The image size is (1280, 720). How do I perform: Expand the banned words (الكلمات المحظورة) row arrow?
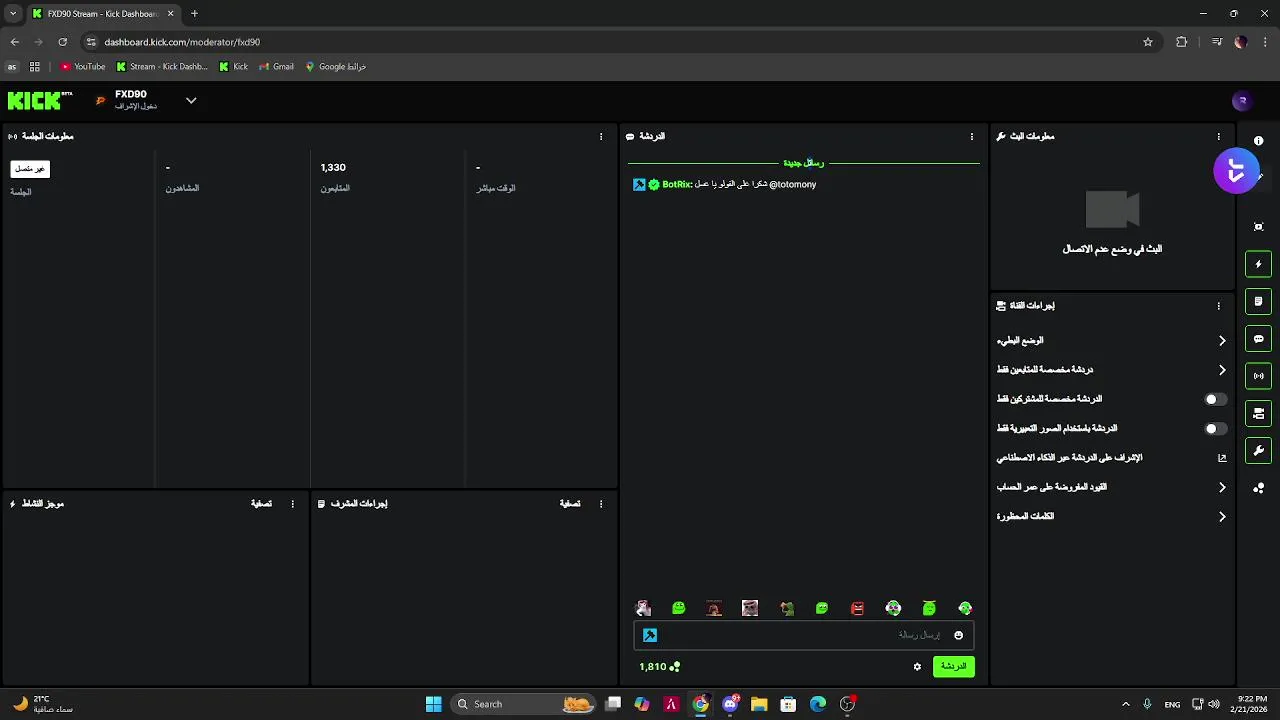point(1222,517)
